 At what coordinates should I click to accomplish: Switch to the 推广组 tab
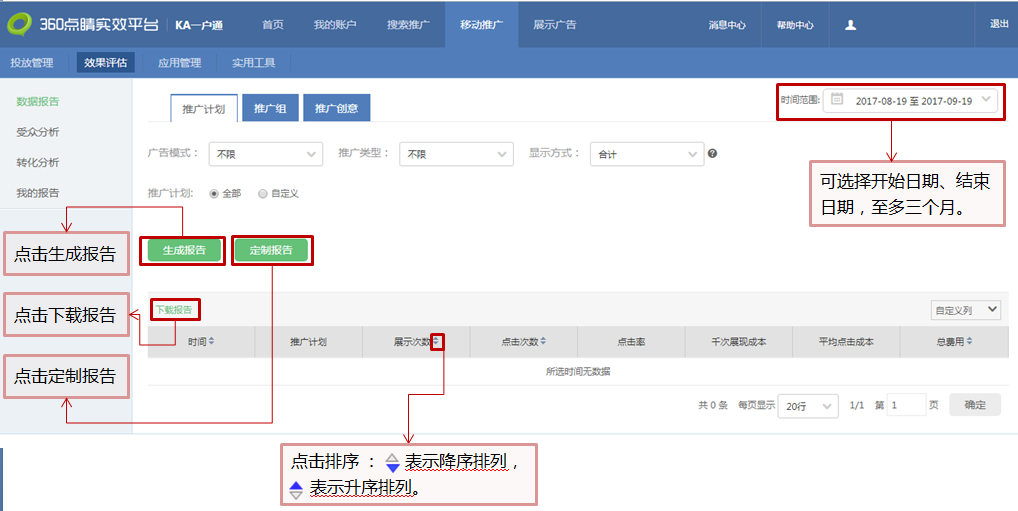pos(270,109)
